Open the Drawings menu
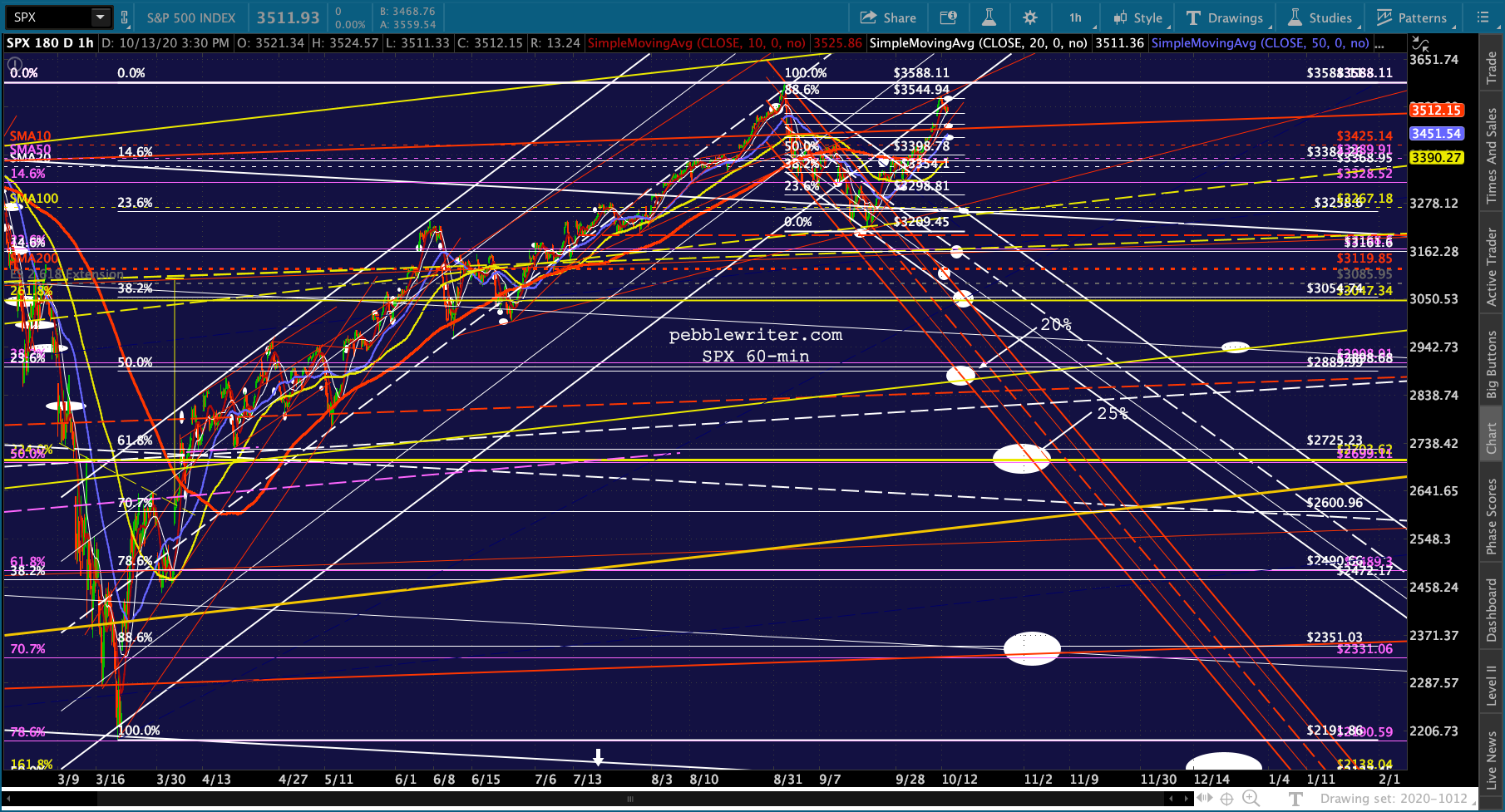1505x812 pixels. 1225,17
